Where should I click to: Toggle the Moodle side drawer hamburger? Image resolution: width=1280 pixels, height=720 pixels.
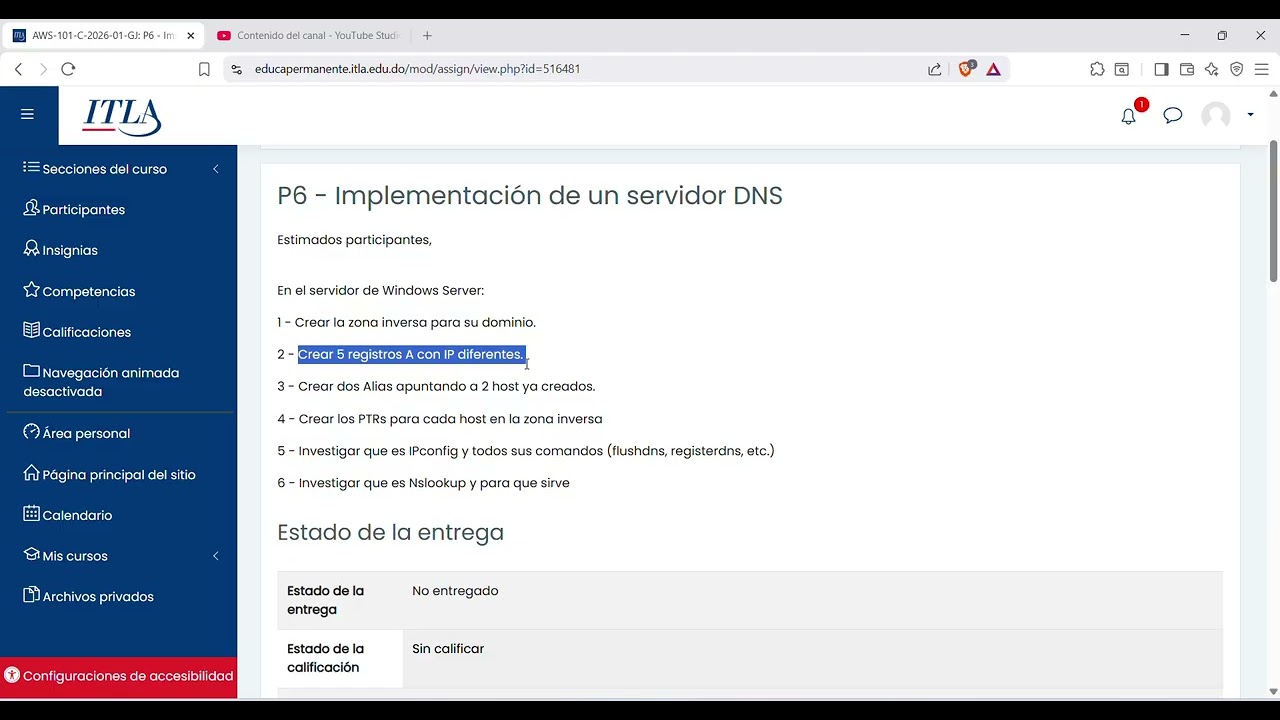[27, 115]
